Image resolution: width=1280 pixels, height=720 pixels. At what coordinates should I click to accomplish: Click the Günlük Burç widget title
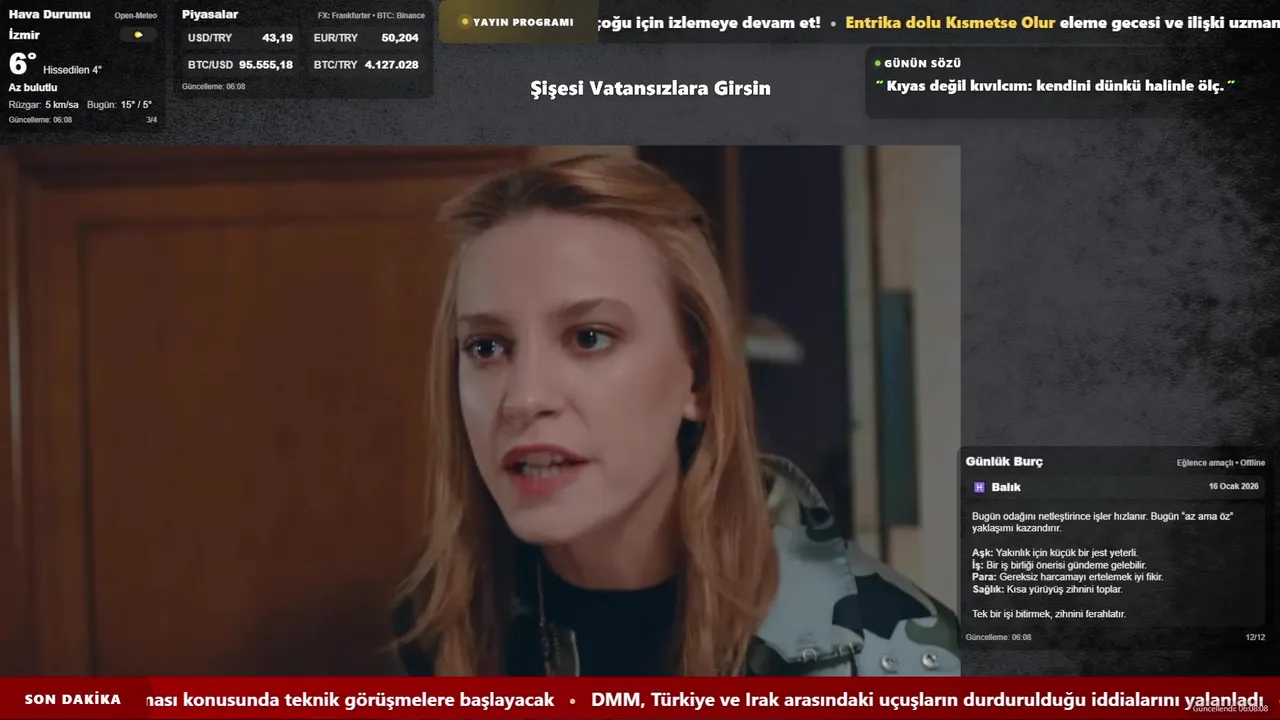pyautogui.click(x=1004, y=461)
